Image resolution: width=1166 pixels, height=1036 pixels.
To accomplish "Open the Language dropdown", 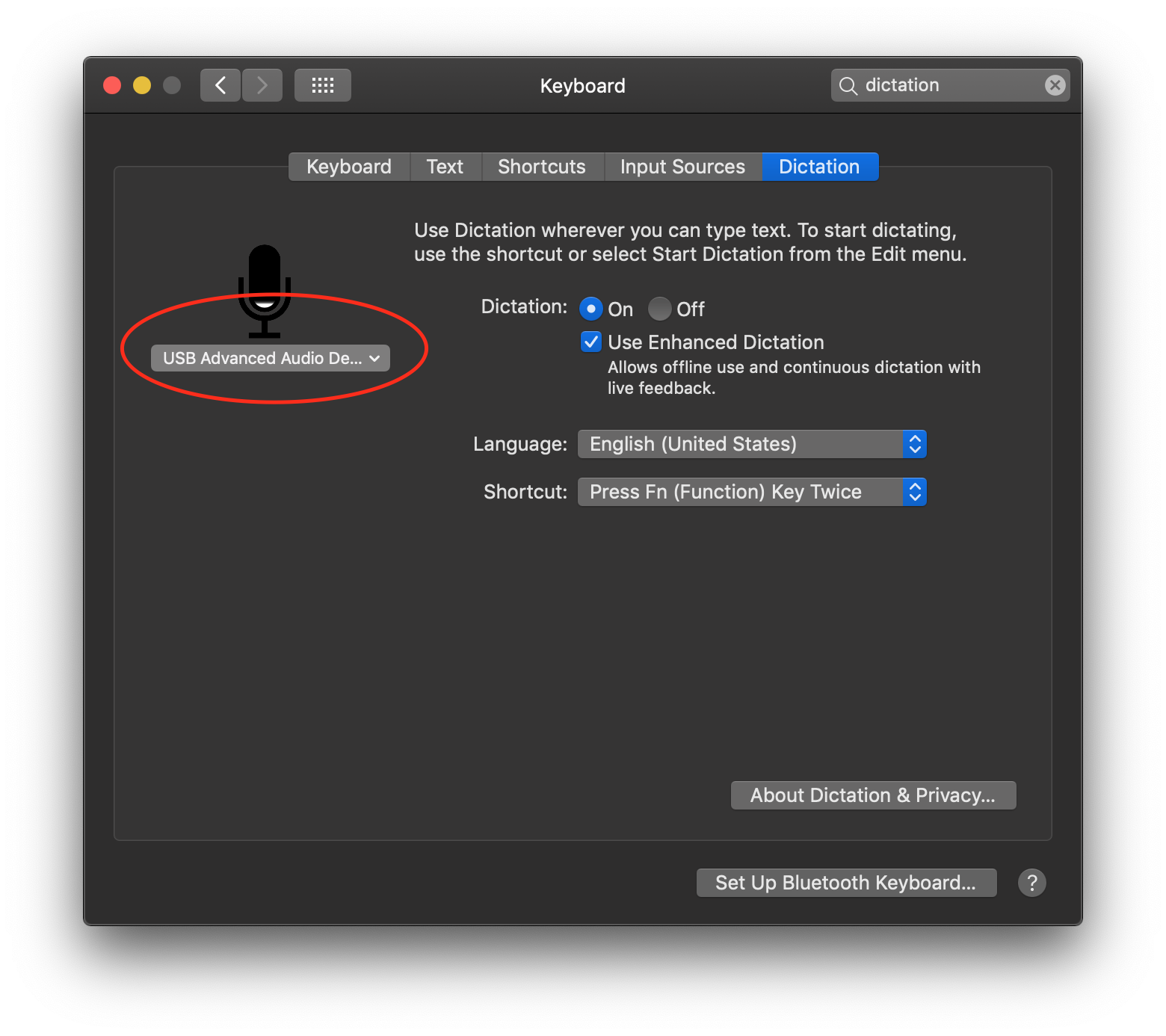I will pos(752,444).
